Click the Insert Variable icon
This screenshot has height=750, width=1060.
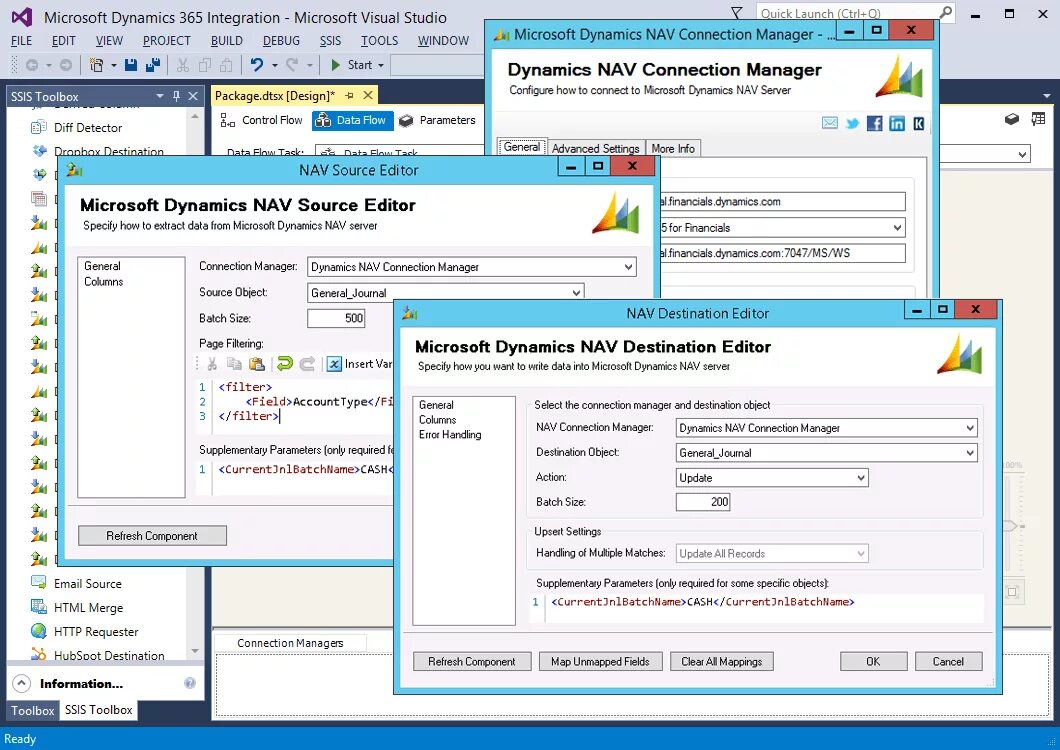pos(334,364)
